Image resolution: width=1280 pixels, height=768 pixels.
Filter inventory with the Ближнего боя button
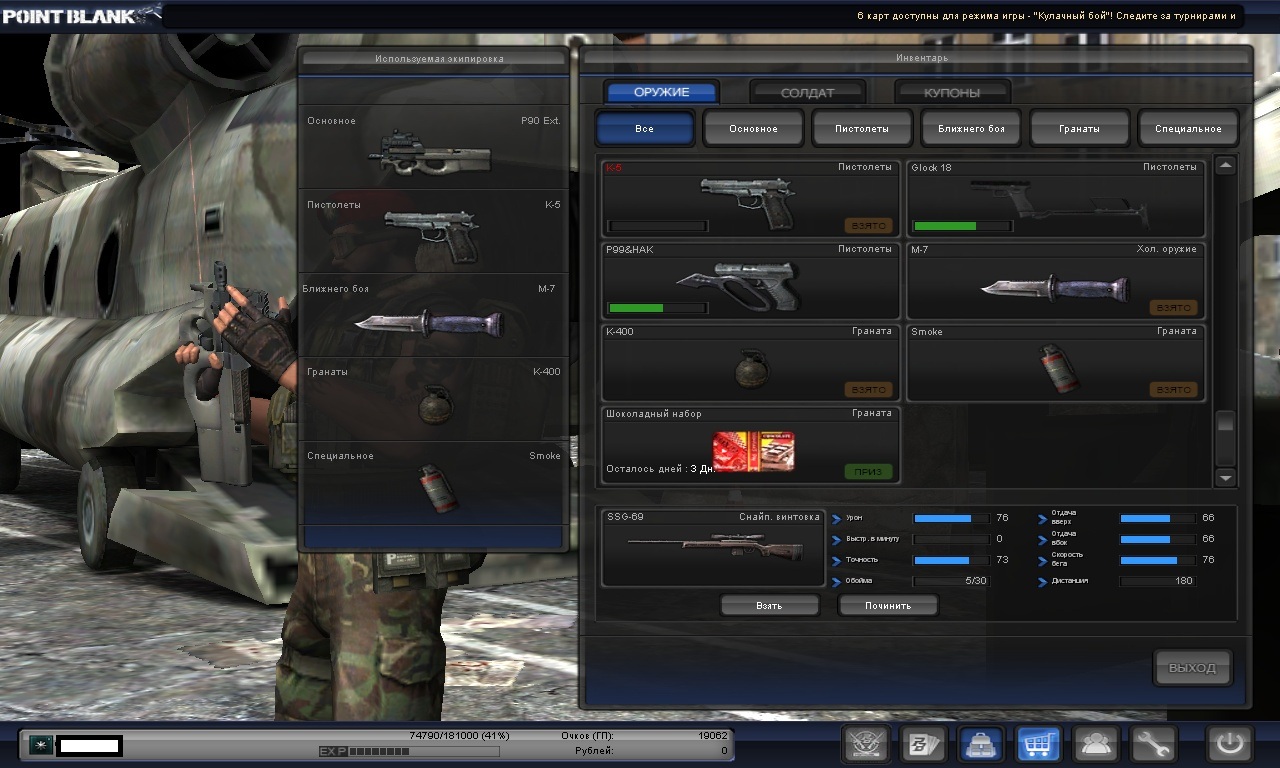[x=971, y=128]
